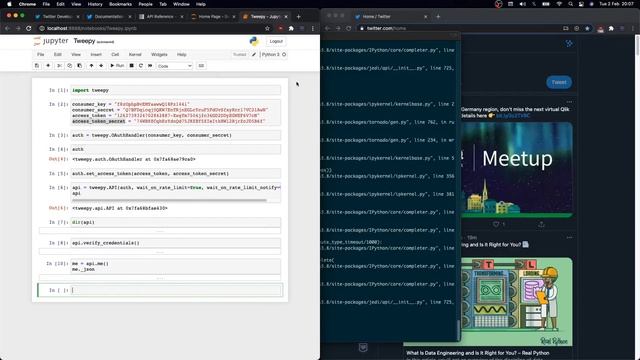Click the auth.set_access_token code cell
Screen dimensions: 640x360
[176, 173]
